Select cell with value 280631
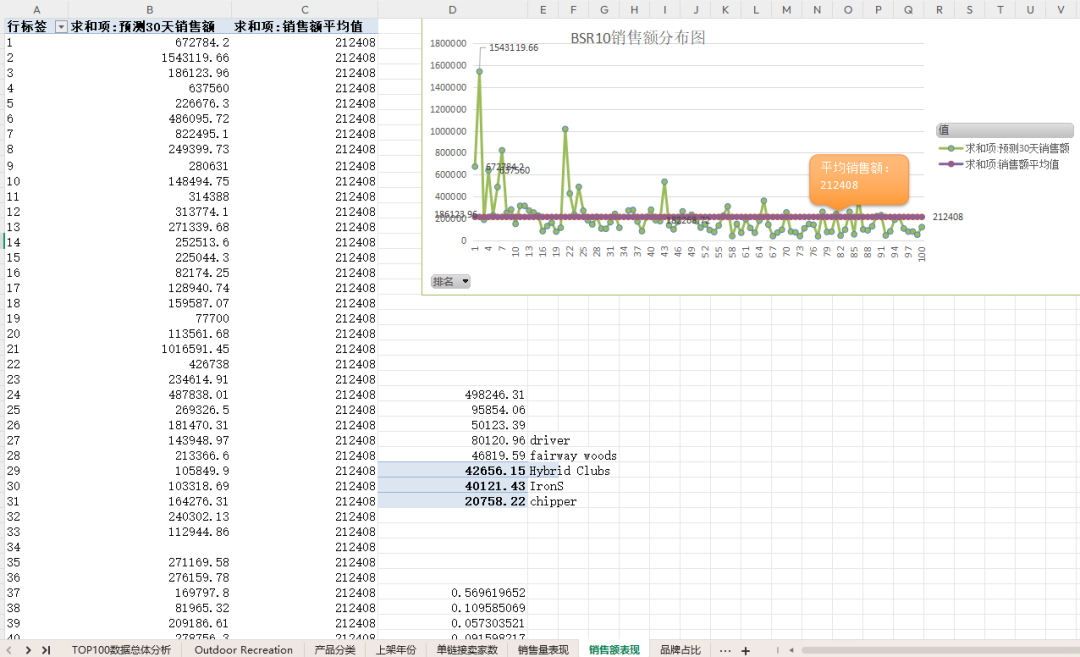 [x=150, y=165]
